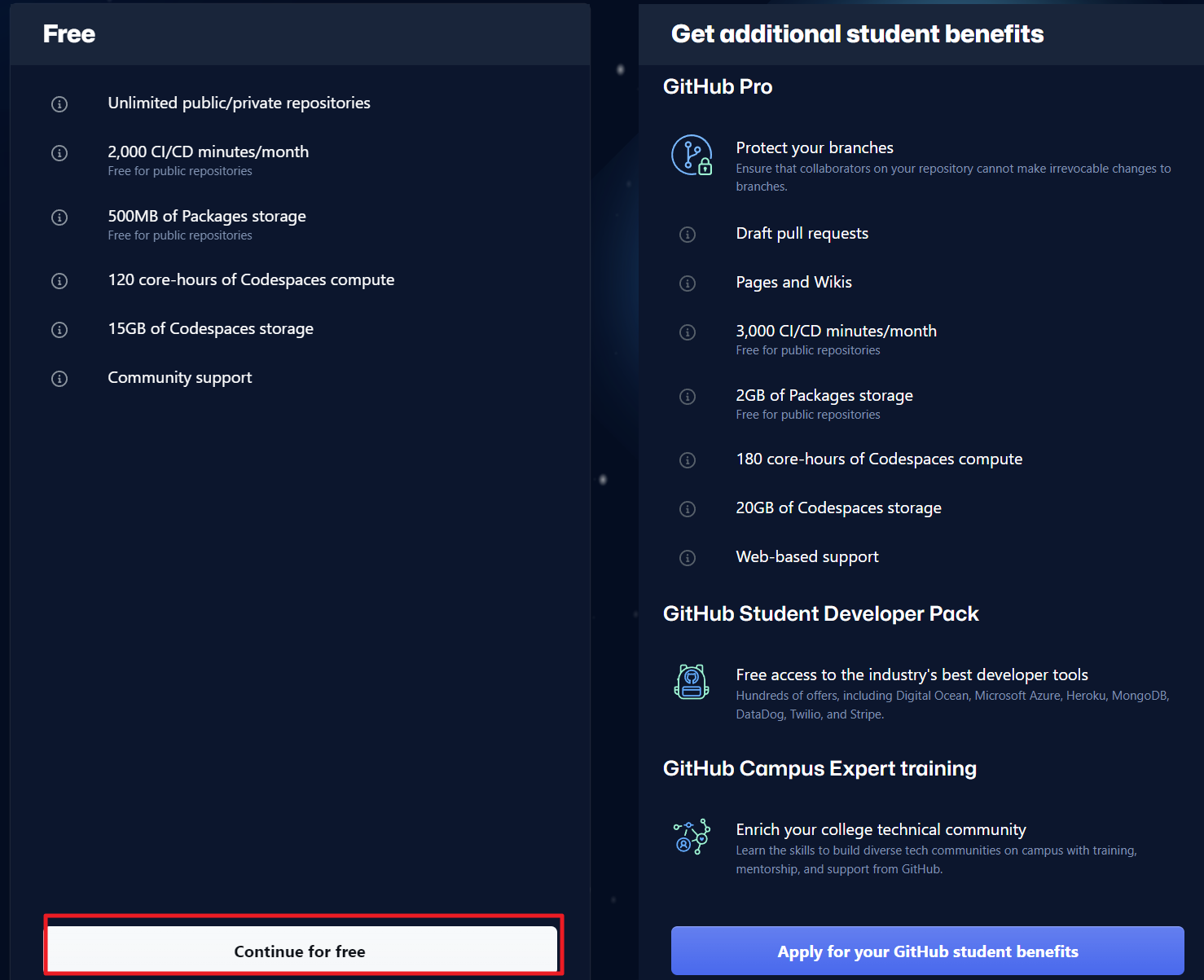Click info icon beside 15GB of Codespaces storage
Image resolution: width=1204 pixels, height=980 pixels.
(x=59, y=330)
